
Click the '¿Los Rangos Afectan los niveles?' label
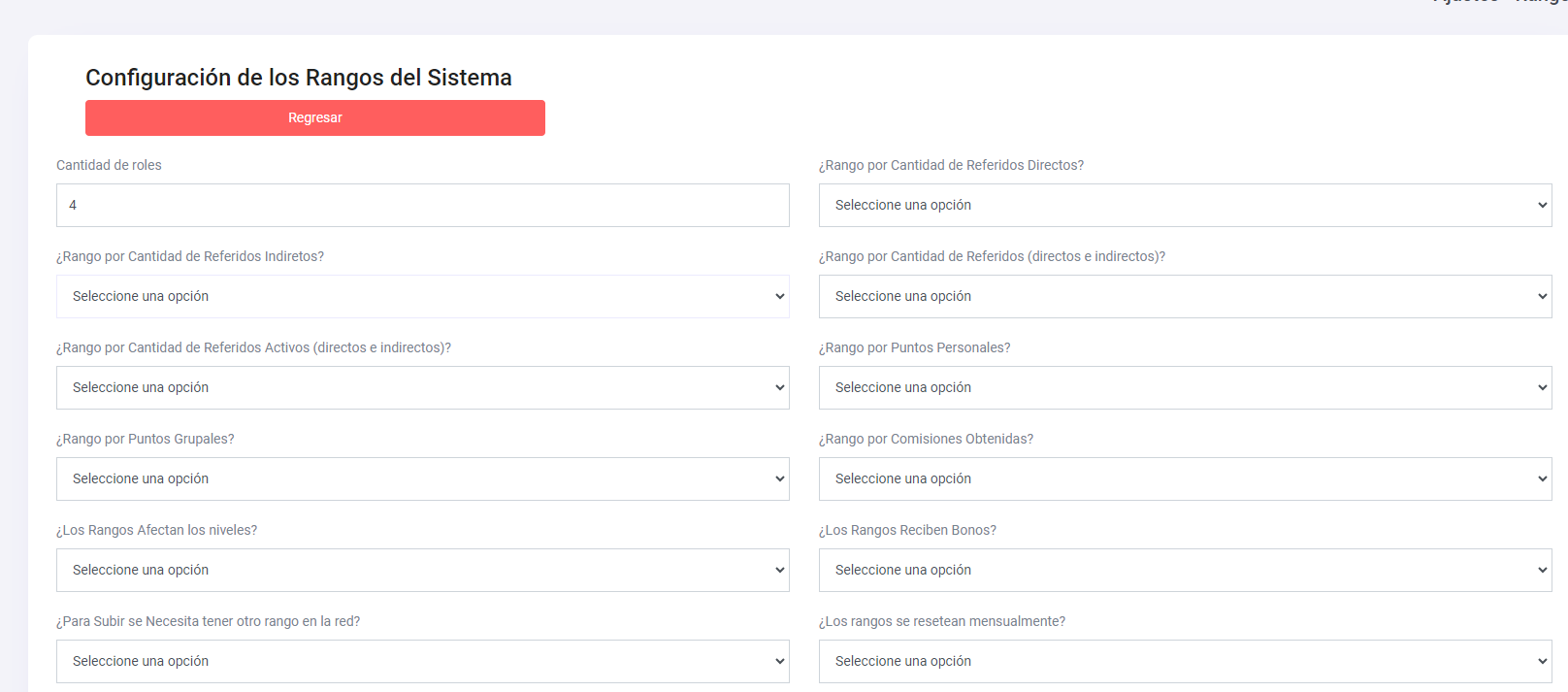pos(156,530)
